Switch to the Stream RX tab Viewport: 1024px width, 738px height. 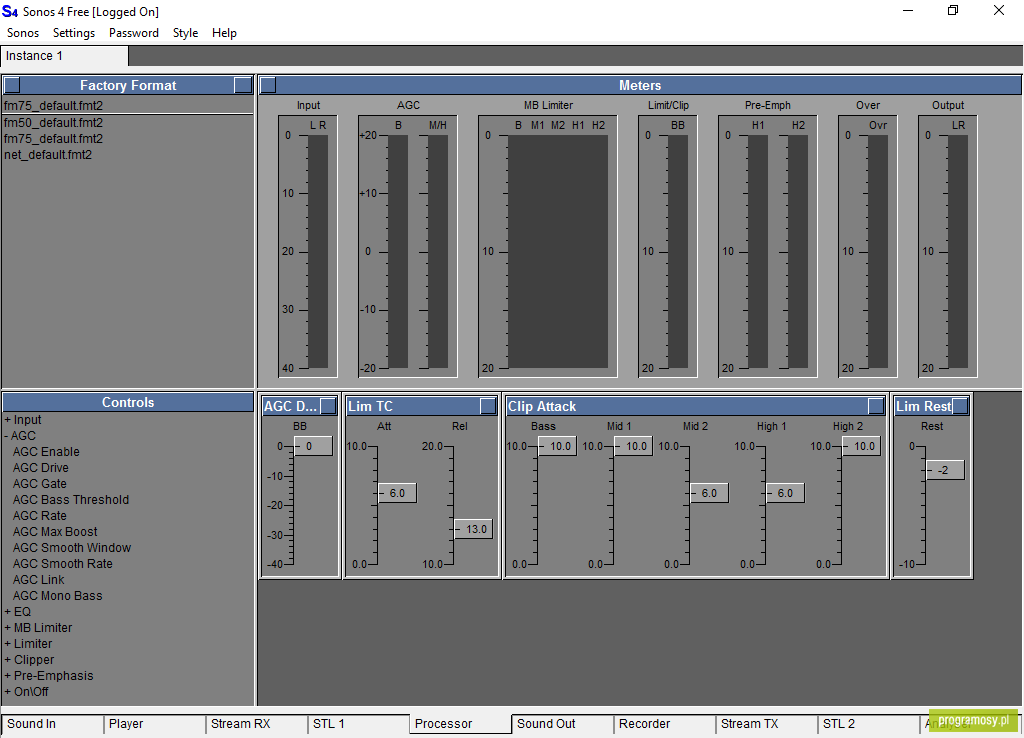click(x=257, y=724)
